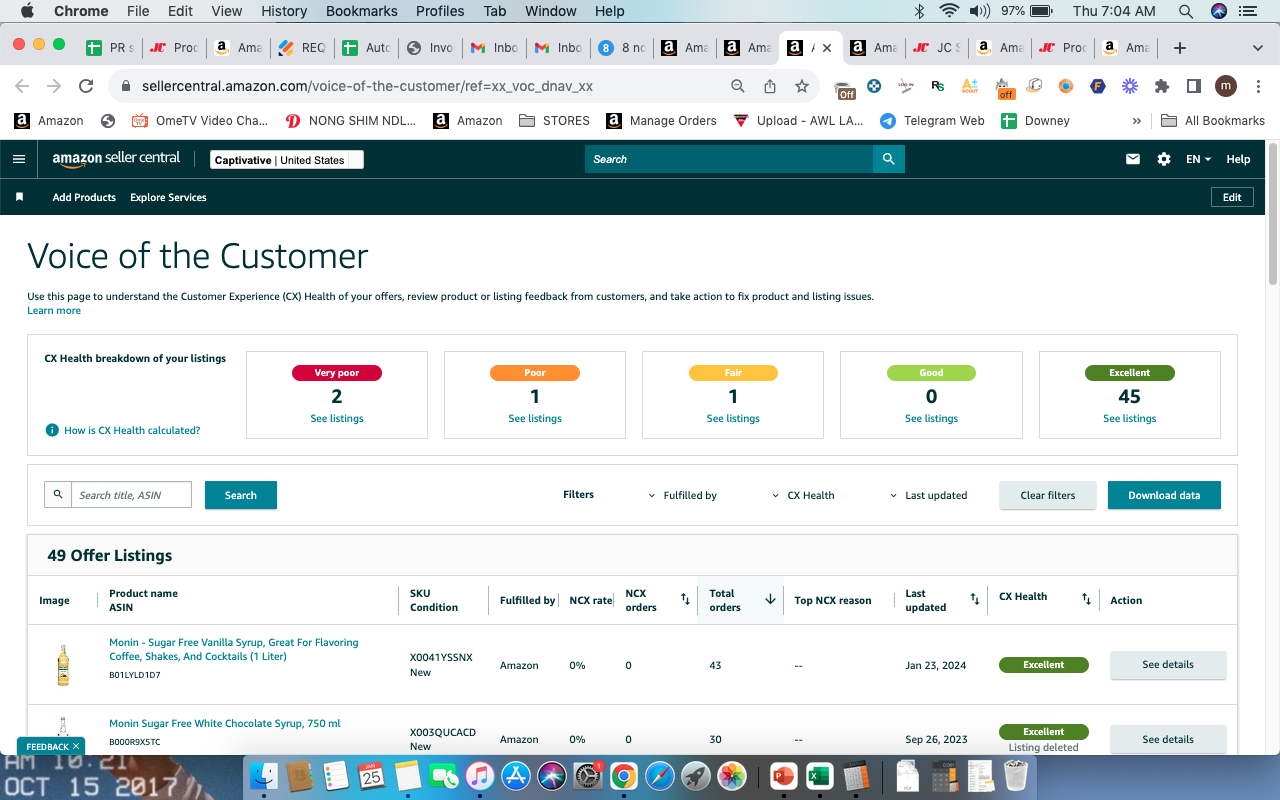Open the Captivative | United States account switcher
The image size is (1280, 800).
click(x=287, y=160)
